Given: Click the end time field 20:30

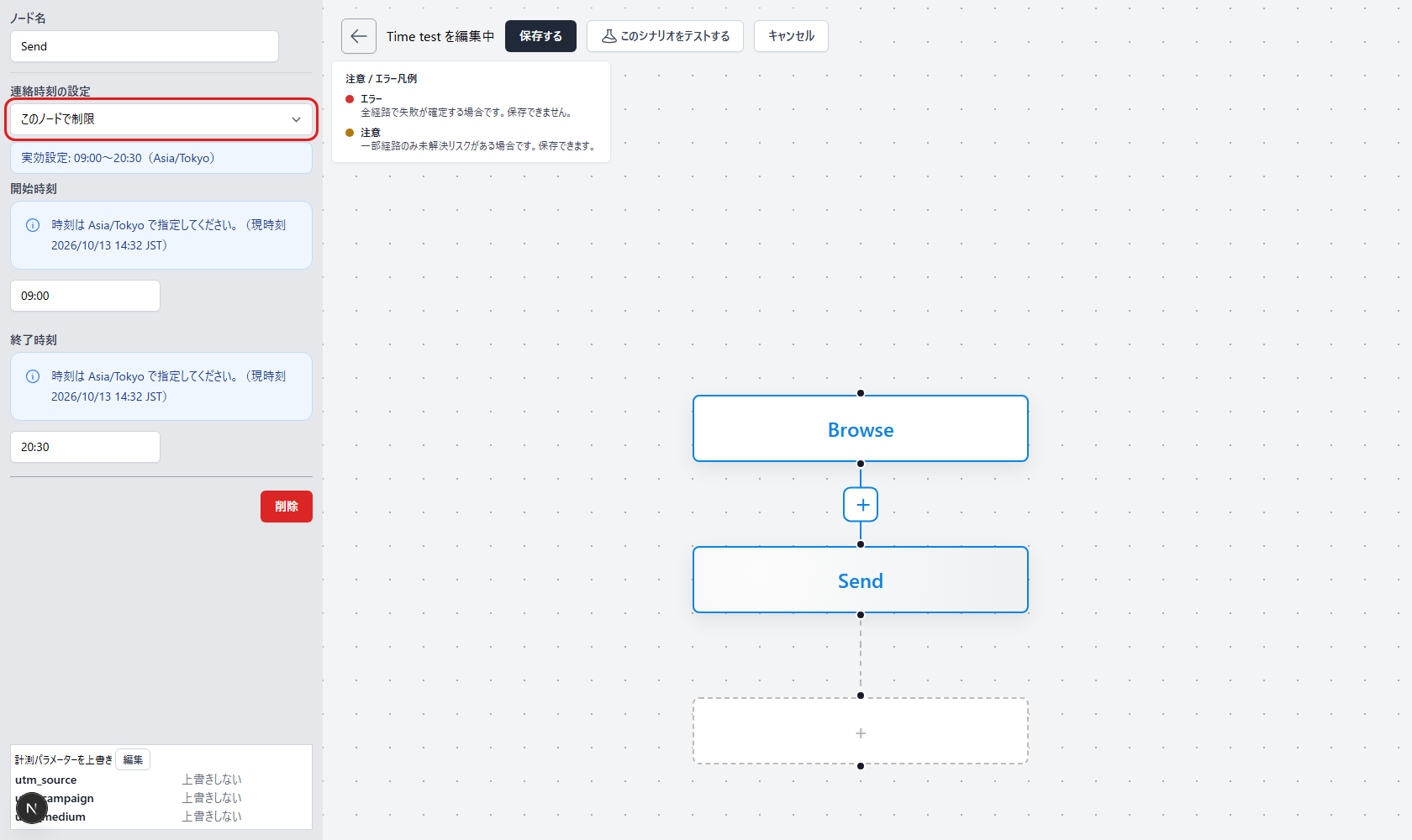Looking at the screenshot, I should 85,447.
